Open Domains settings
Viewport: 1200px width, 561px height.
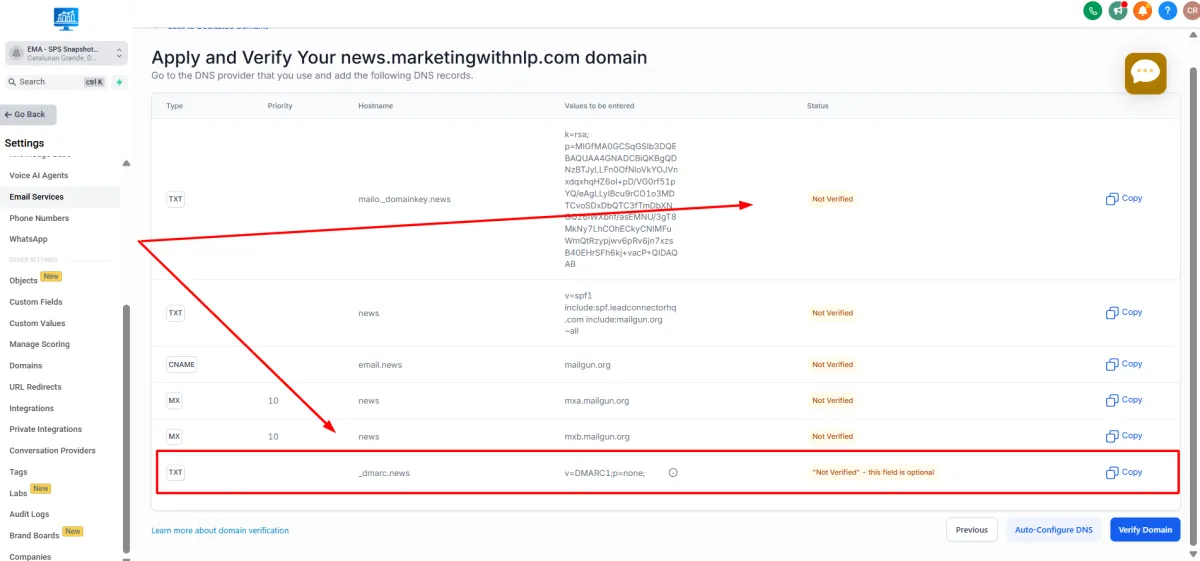[x=26, y=366]
